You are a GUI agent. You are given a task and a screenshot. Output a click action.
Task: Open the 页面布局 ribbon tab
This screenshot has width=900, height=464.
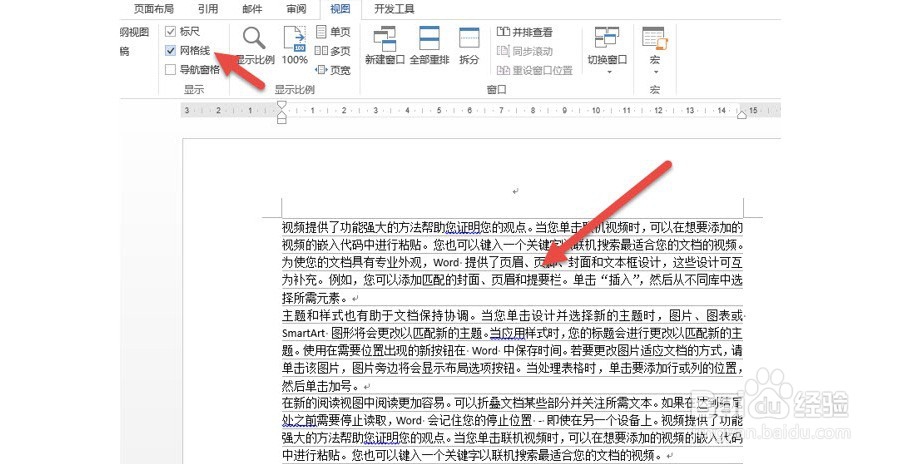click(153, 9)
